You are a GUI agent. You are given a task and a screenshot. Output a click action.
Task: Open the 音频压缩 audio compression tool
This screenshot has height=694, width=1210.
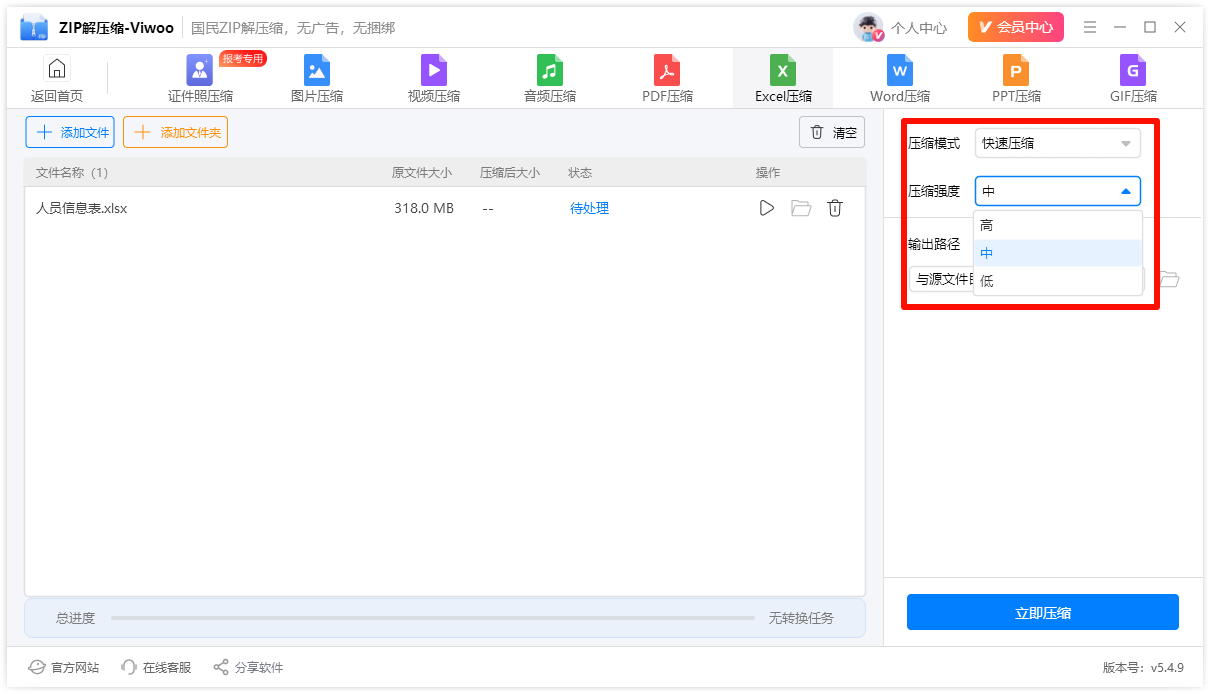pos(550,79)
